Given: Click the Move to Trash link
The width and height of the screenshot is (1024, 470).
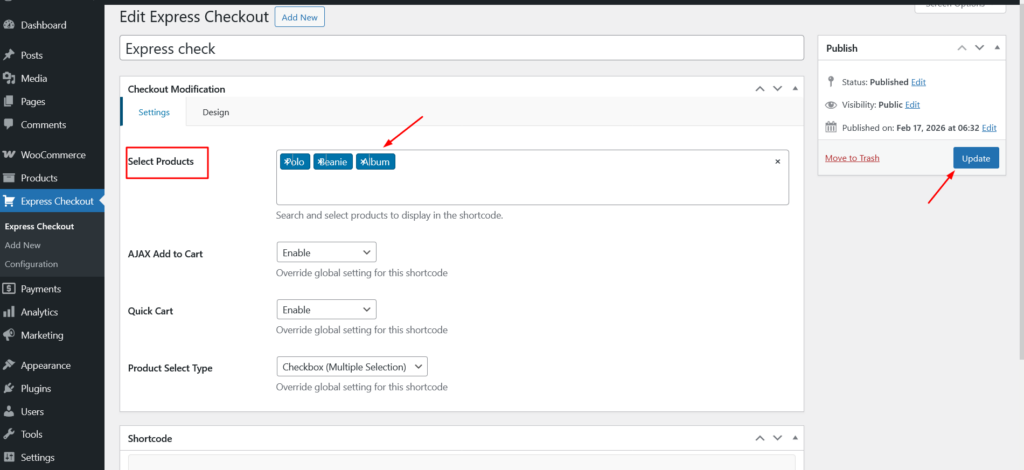Looking at the screenshot, I should coord(852,158).
